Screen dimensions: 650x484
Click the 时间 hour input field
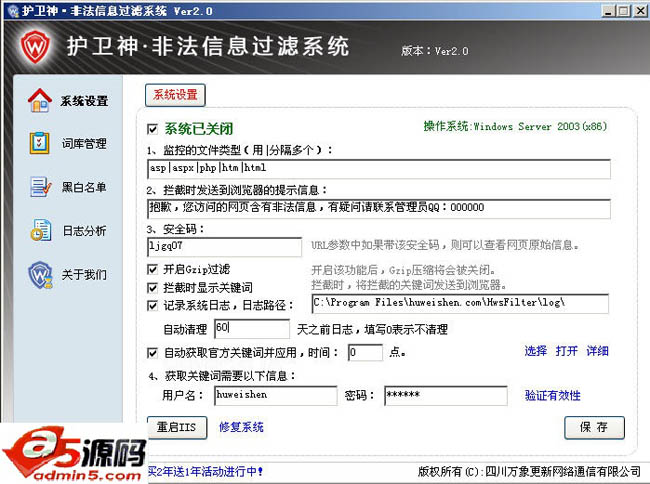(x=365, y=353)
